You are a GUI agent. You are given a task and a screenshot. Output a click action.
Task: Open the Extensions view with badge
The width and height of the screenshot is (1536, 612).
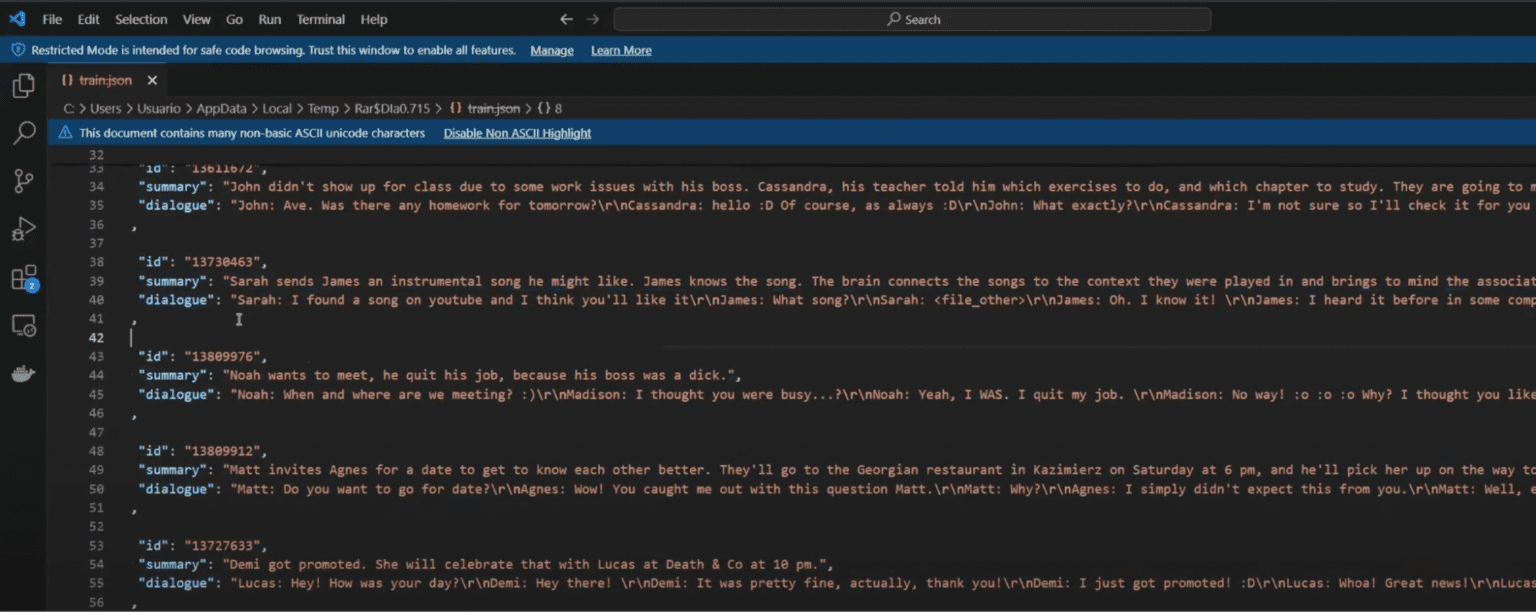[x=23, y=277]
